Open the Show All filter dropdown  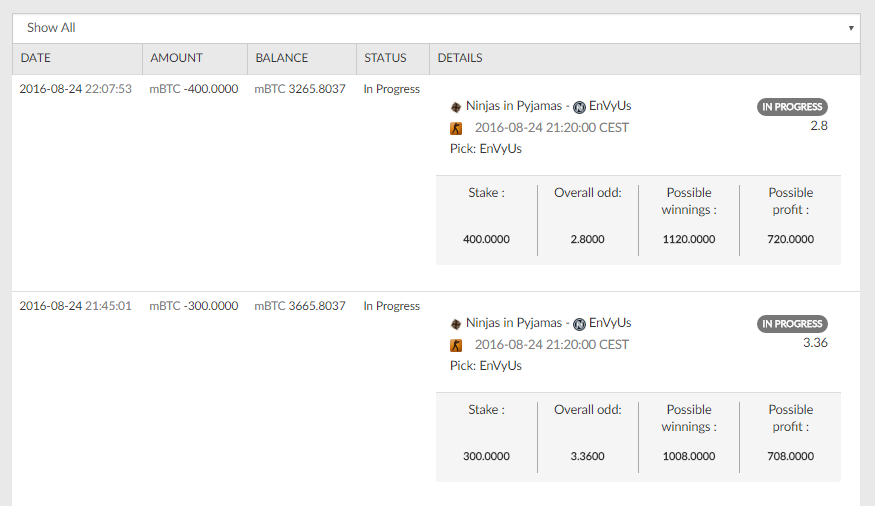tap(436, 28)
